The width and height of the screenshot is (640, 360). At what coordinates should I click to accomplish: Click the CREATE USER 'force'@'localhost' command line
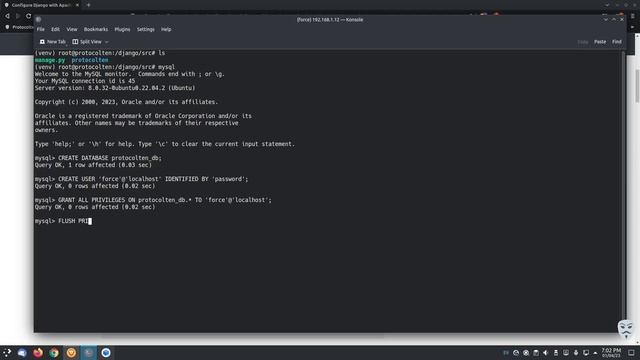[141, 179]
